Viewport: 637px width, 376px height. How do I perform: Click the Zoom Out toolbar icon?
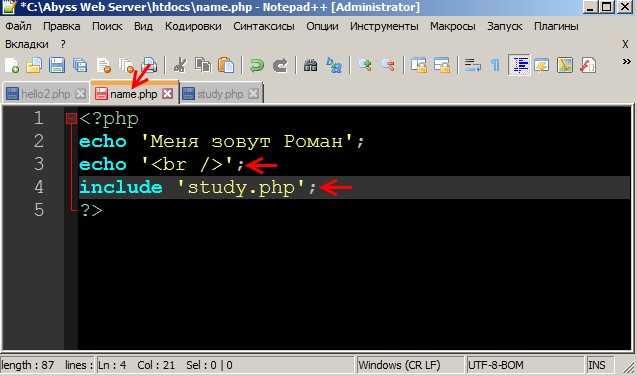click(388, 65)
